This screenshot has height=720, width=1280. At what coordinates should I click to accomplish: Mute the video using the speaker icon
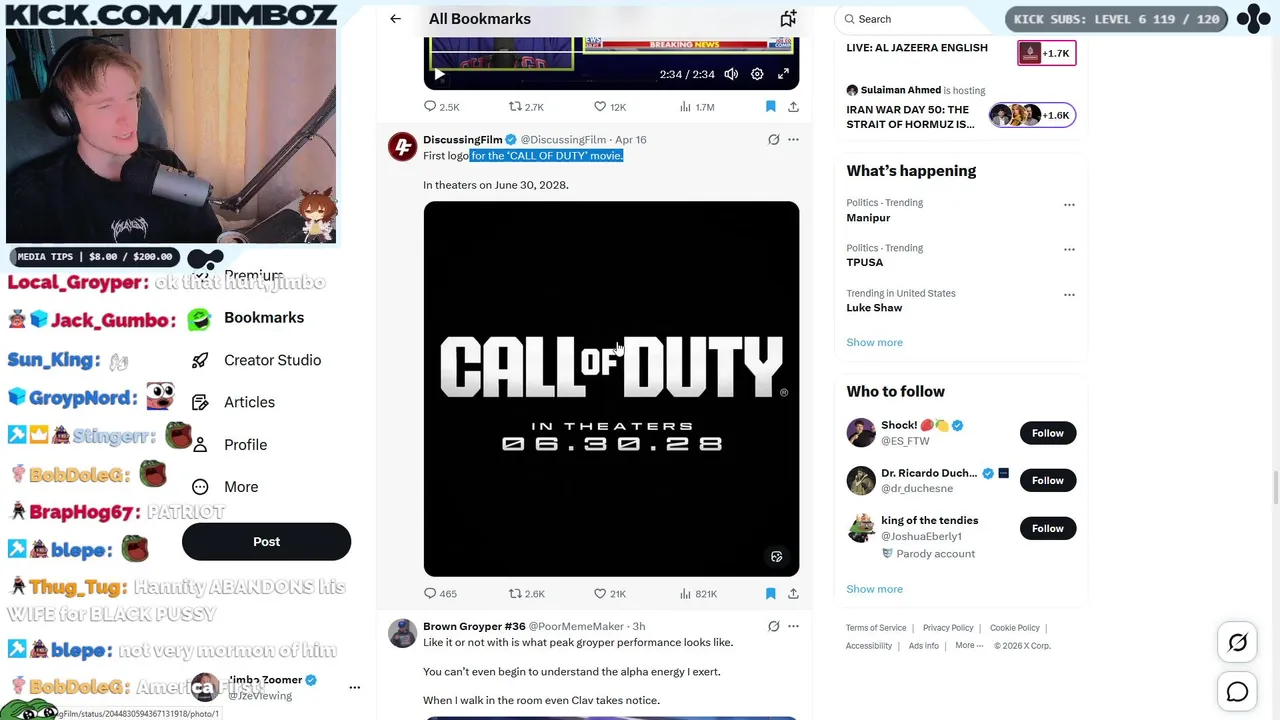coord(731,74)
